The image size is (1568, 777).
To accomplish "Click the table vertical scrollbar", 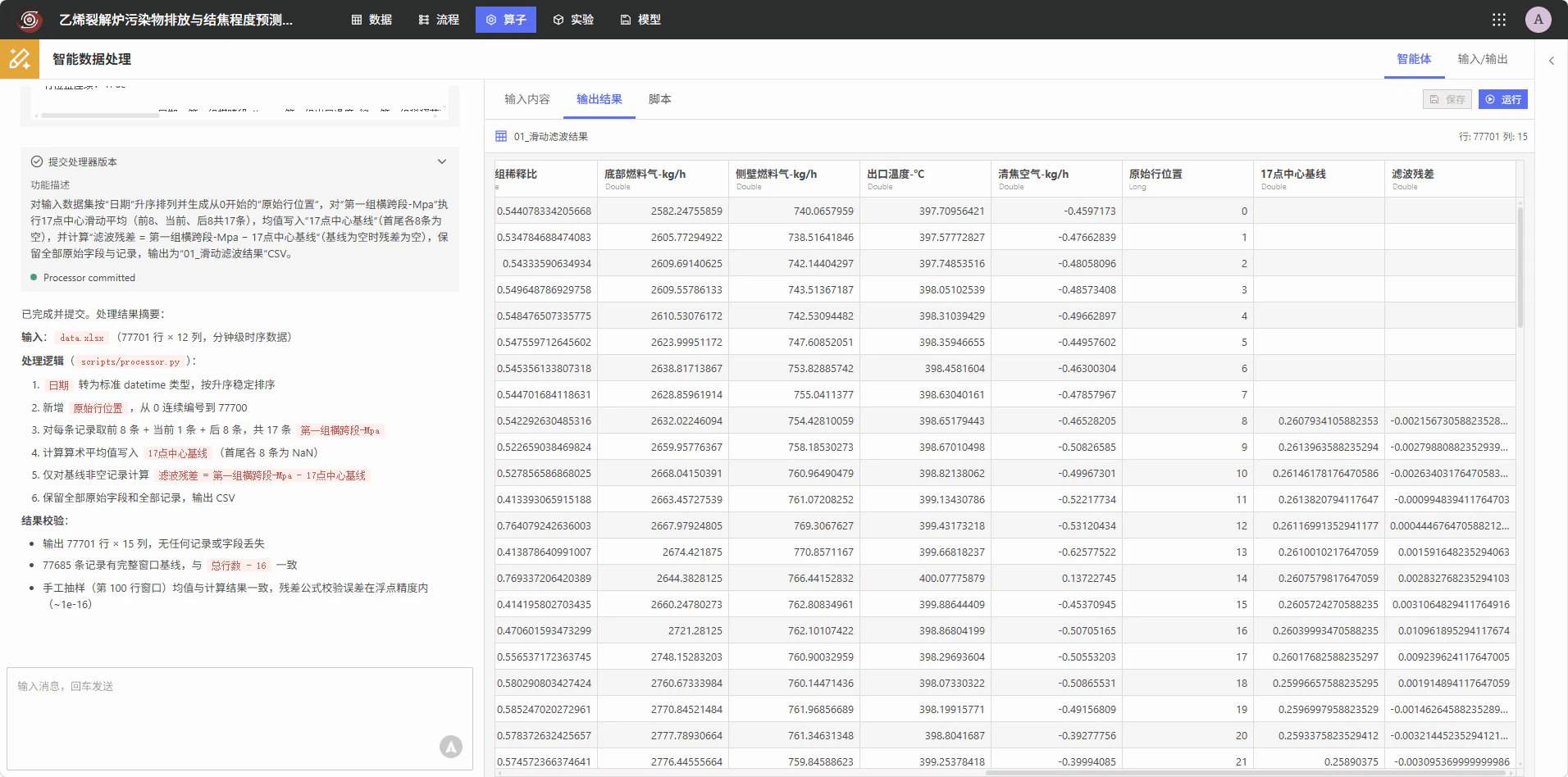I will click(x=1520, y=266).
